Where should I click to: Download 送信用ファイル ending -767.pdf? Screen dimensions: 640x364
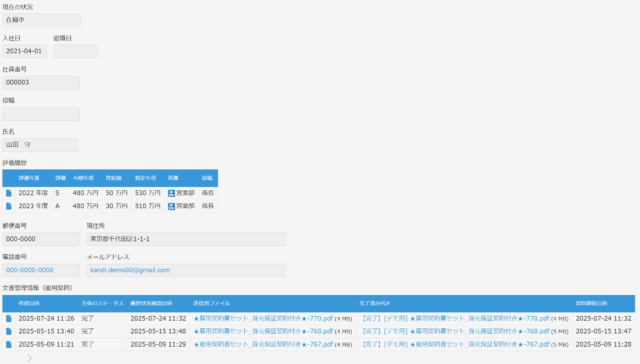[263, 344]
